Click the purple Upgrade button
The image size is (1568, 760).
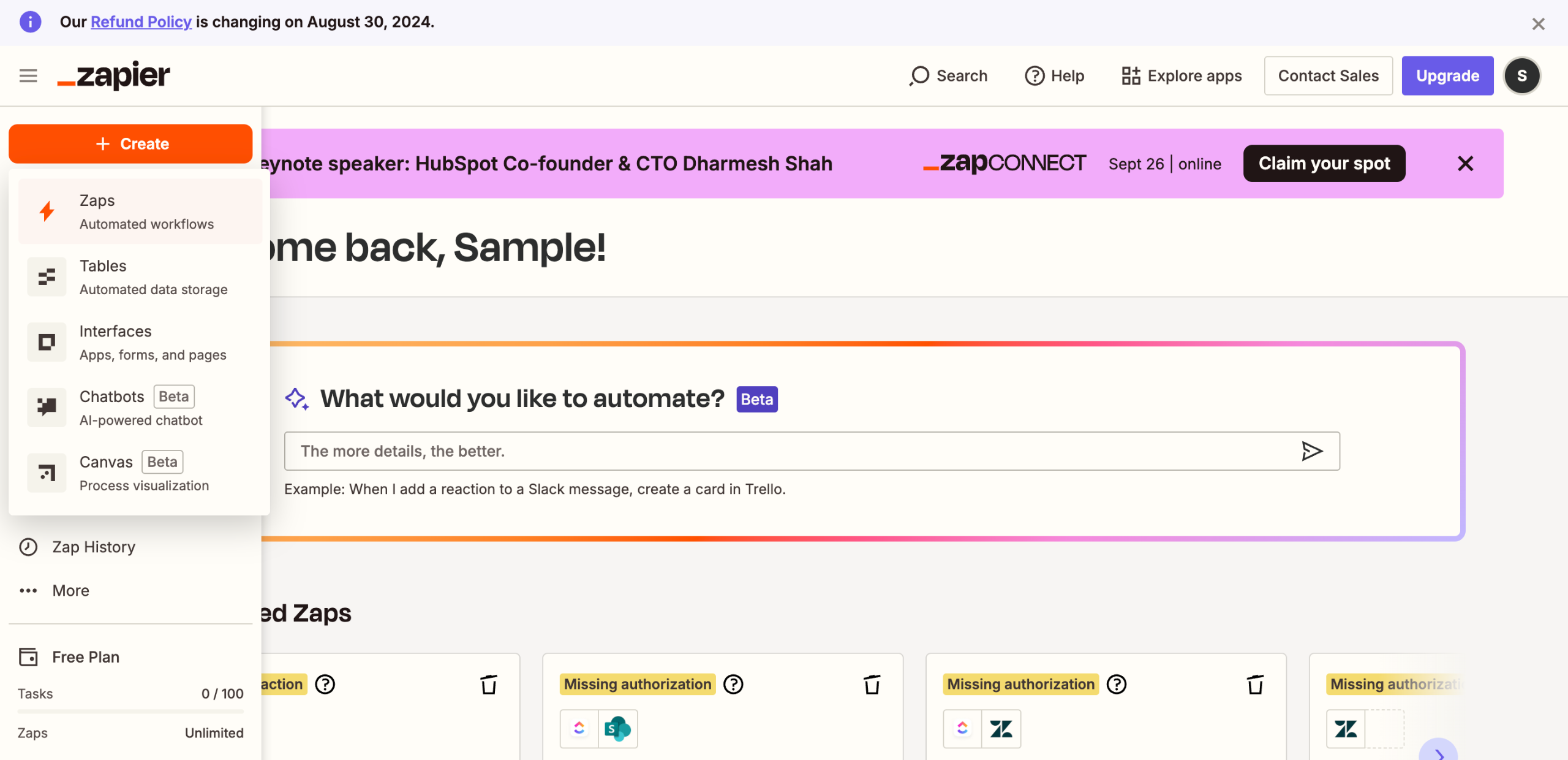pyautogui.click(x=1447, y=76)
